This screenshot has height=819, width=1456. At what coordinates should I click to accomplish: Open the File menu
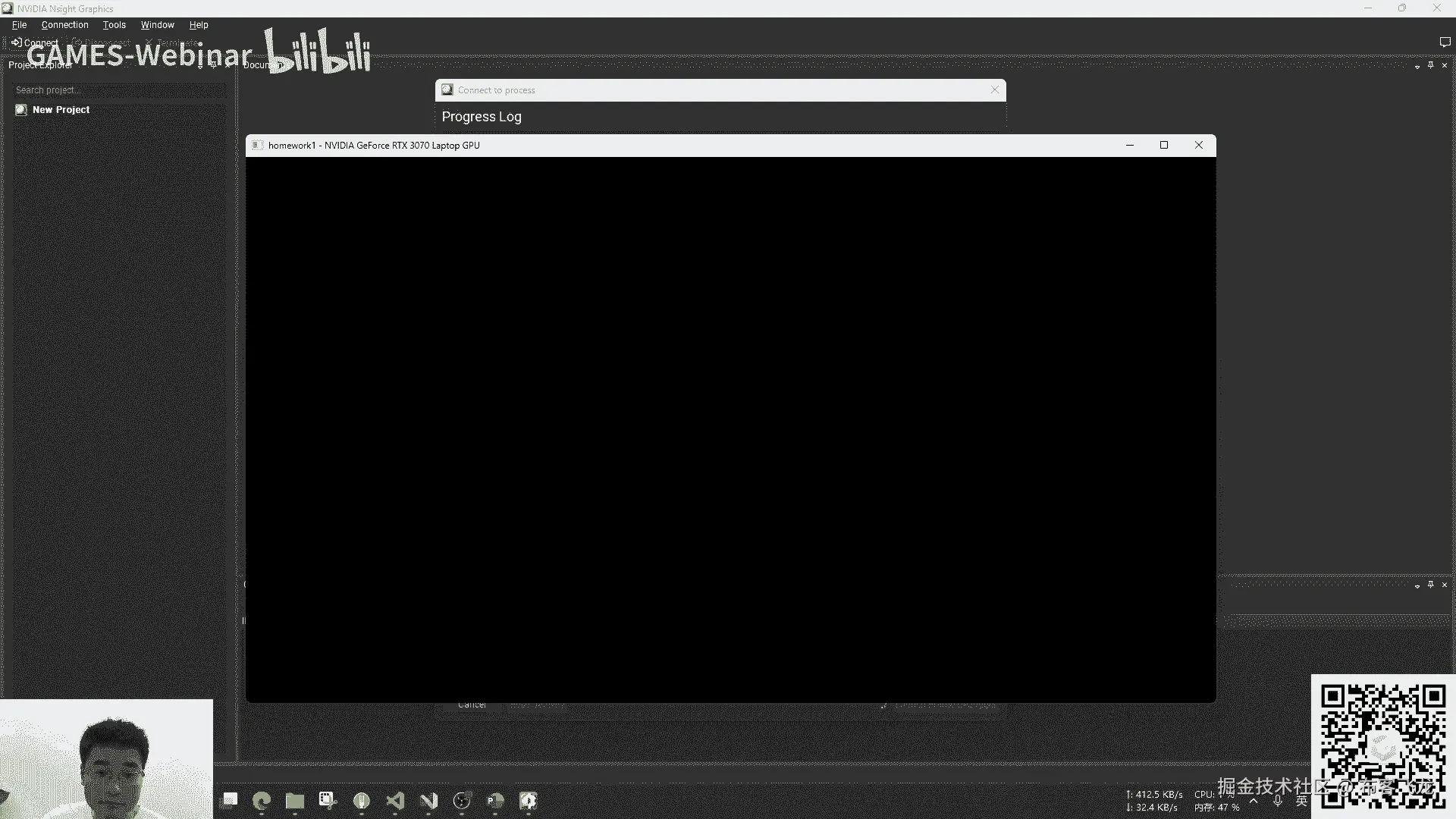[19, 25]
